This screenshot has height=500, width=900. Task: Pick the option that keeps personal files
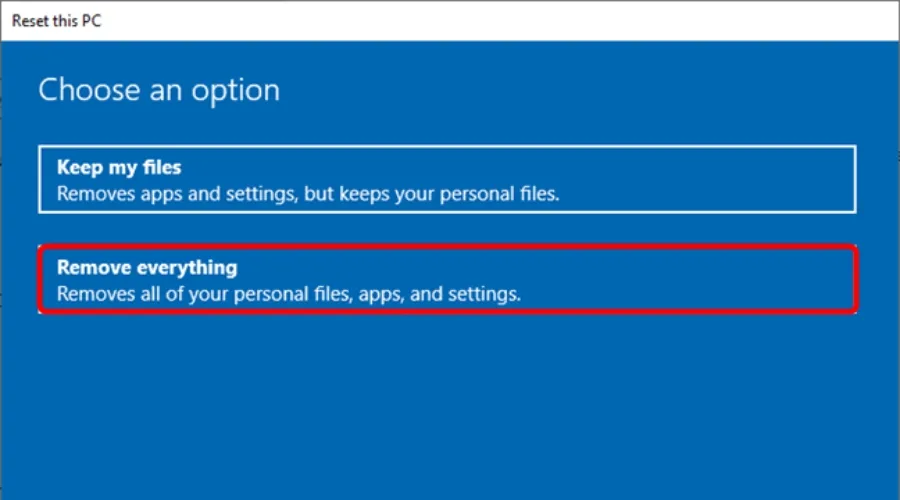coord(447,179)
